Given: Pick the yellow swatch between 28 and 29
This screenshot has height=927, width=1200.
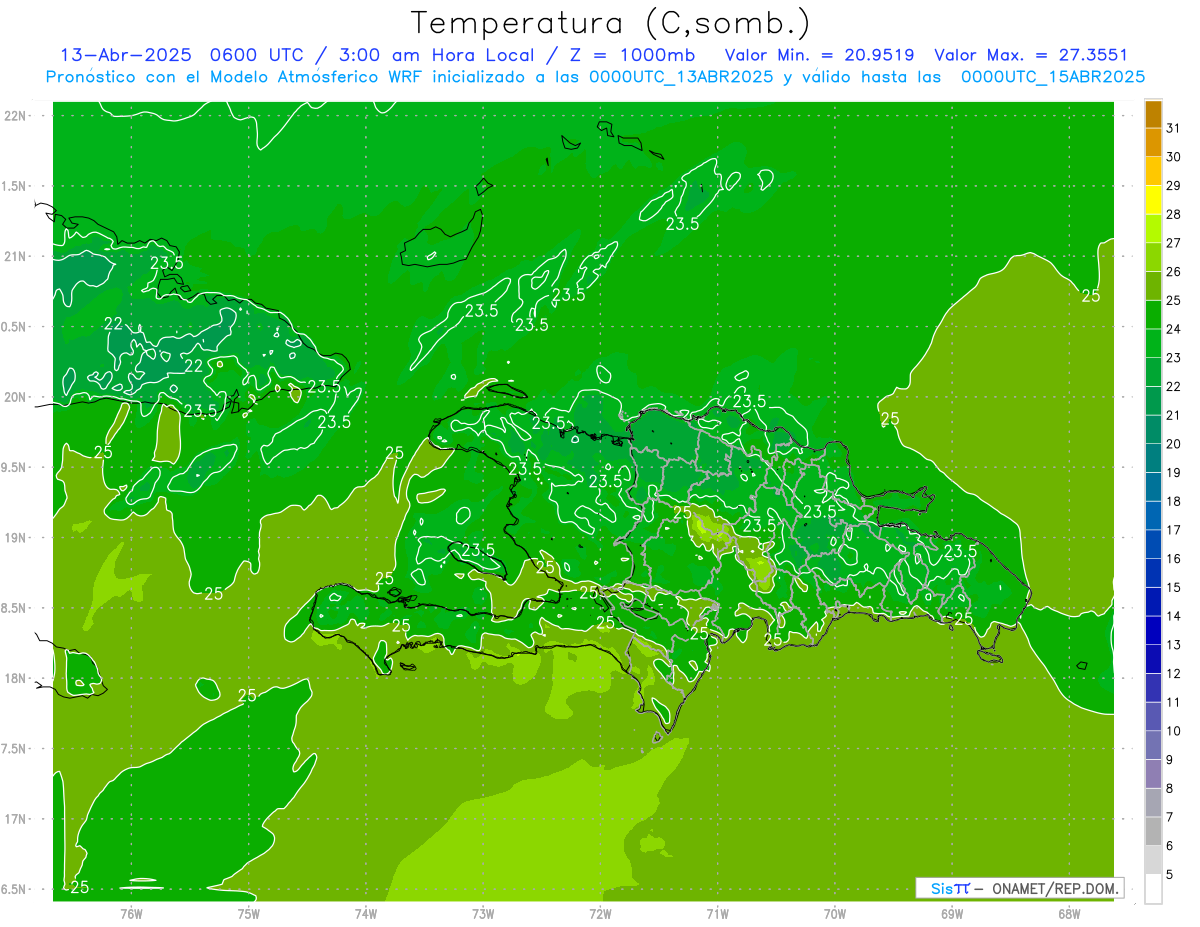Looking at the screenshot, I should [x=1153, y=200].
